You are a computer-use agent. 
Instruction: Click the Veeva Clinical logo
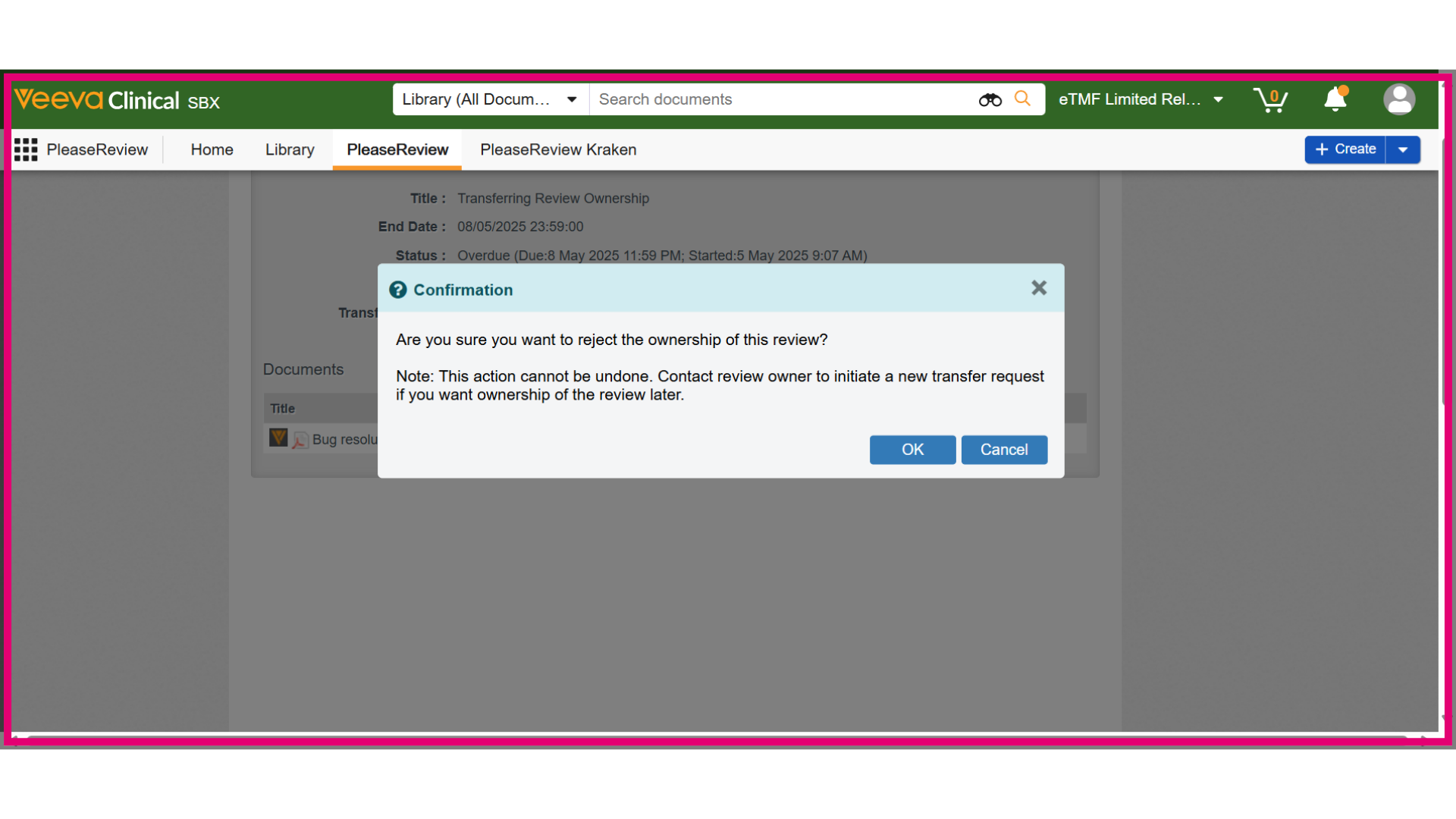(117, 100)
